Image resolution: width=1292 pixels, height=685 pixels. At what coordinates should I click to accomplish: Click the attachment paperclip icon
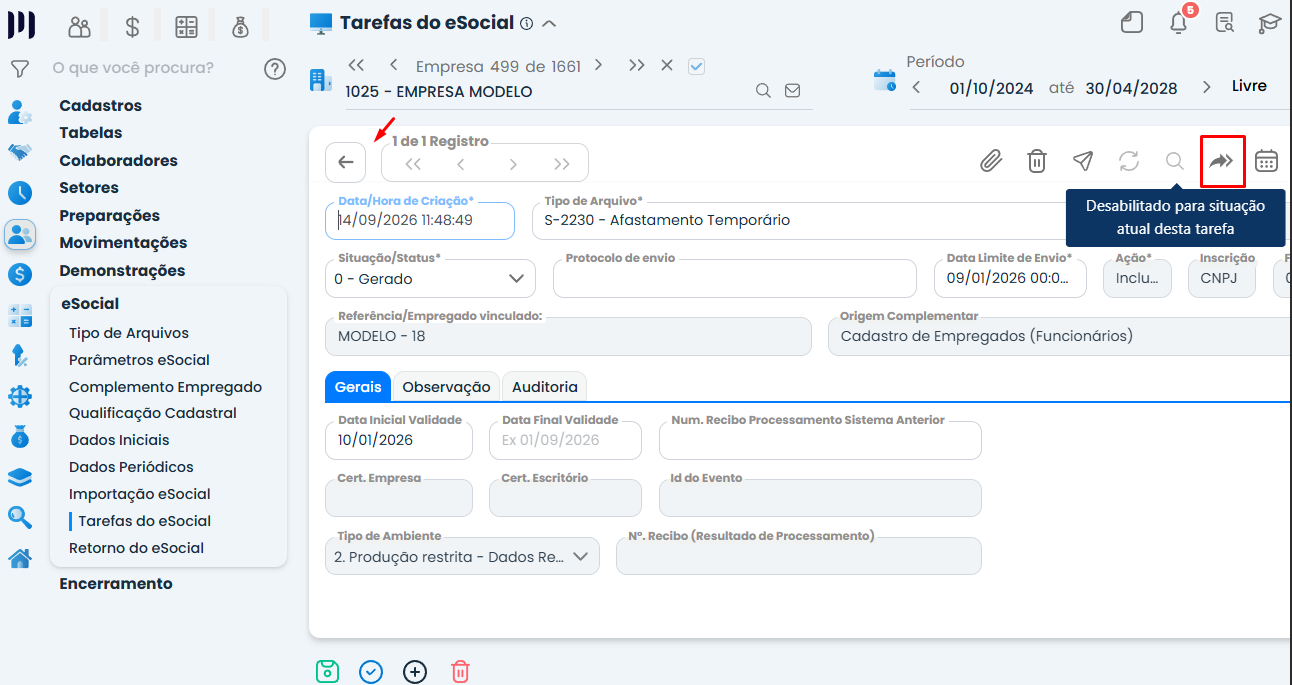pos(991,161)
